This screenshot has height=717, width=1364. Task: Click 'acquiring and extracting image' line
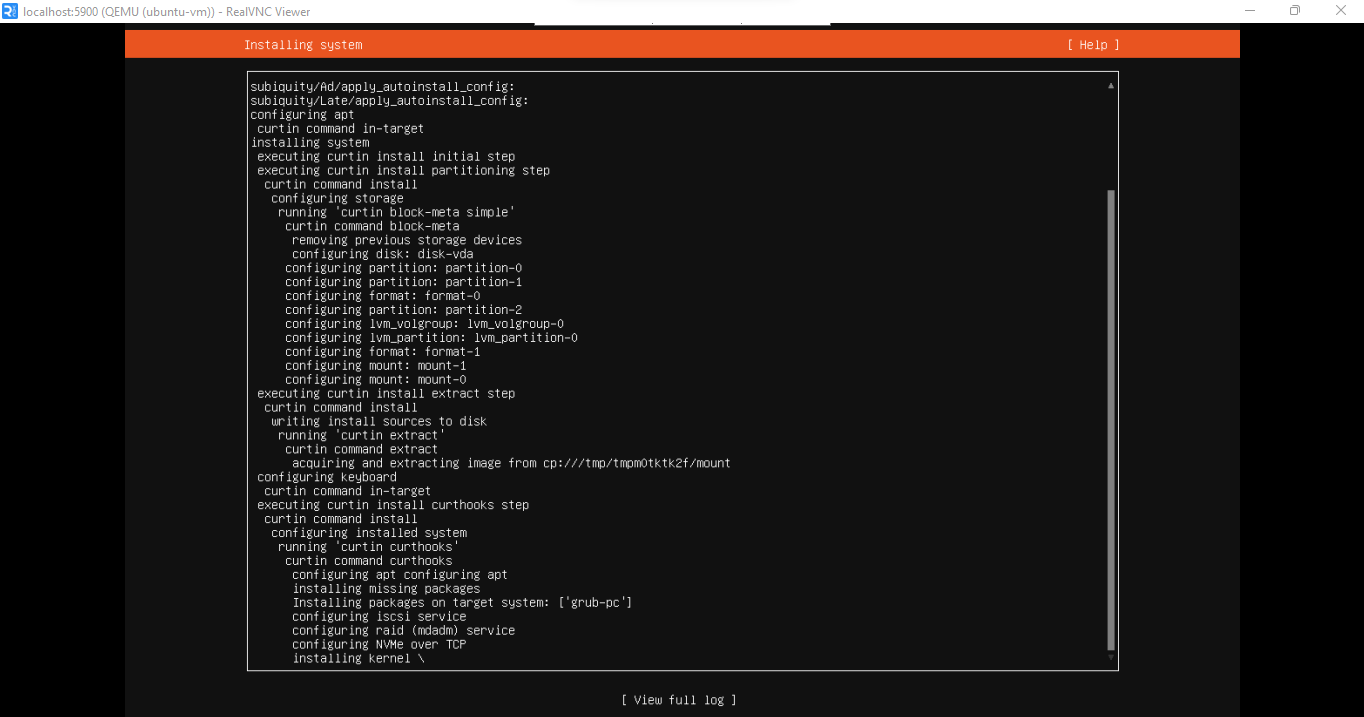511,465
